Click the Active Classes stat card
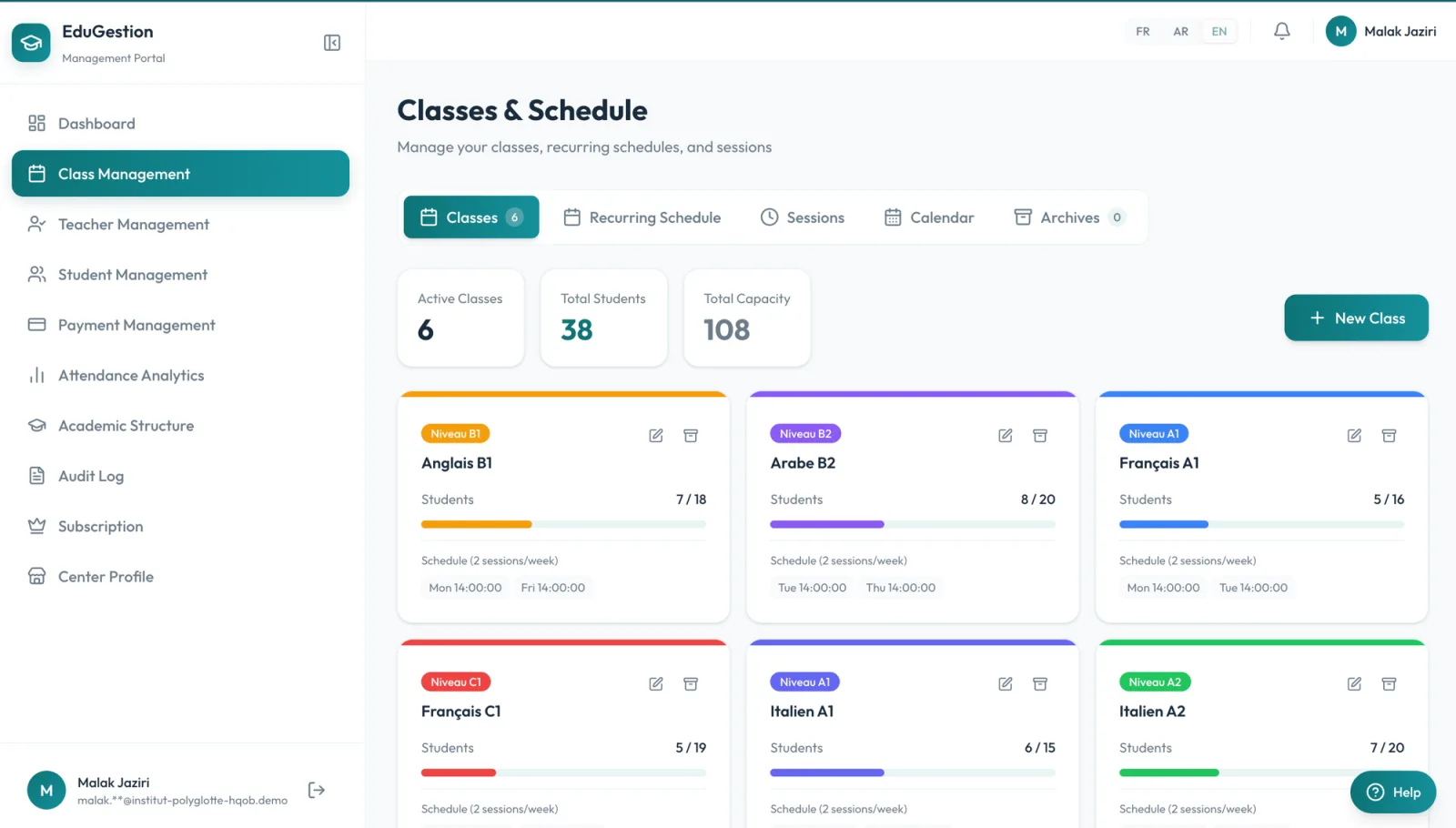This screenshot has width=1456, height=828. [460, 318]
